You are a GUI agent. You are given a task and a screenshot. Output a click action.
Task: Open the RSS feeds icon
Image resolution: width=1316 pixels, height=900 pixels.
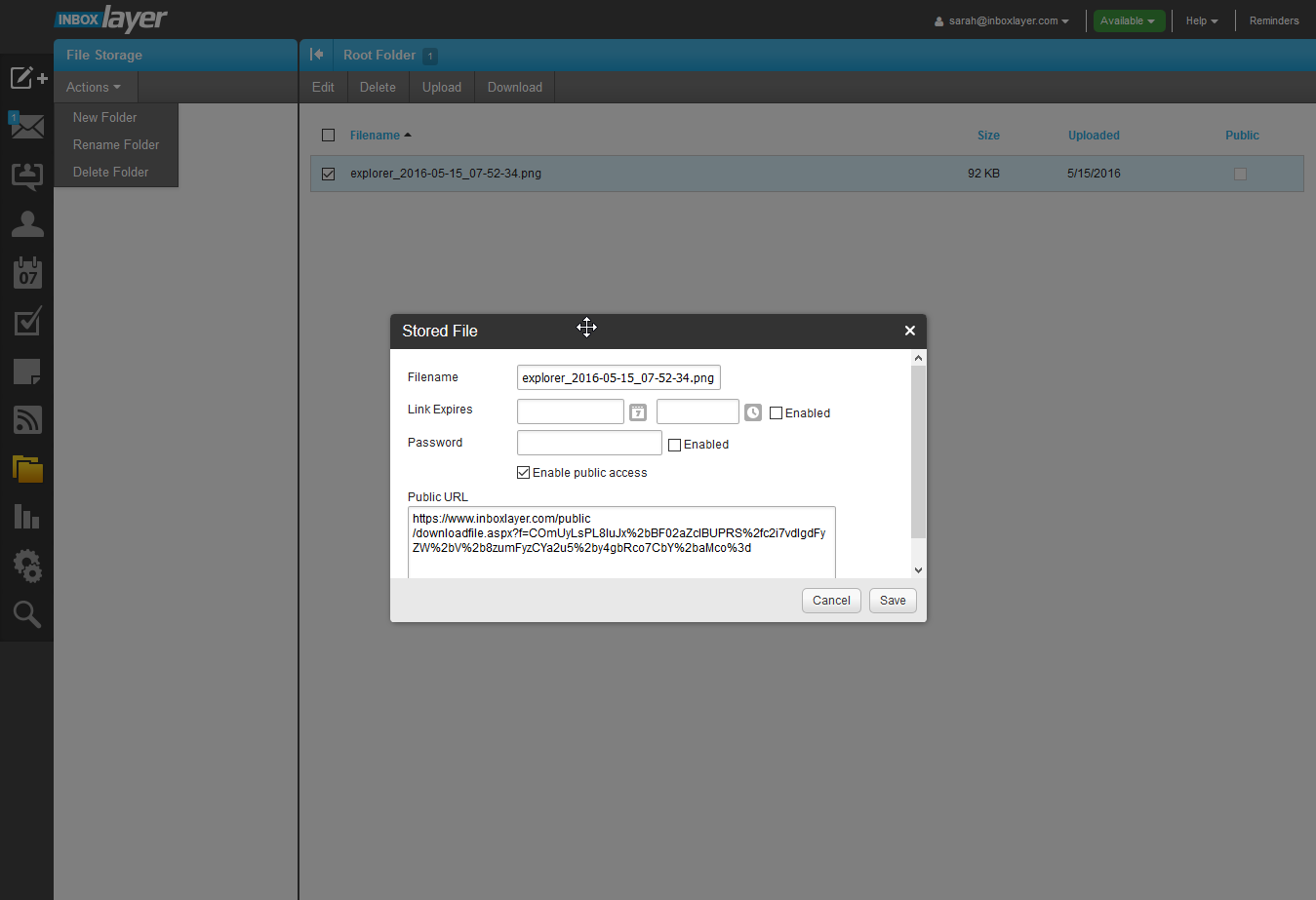27,419
